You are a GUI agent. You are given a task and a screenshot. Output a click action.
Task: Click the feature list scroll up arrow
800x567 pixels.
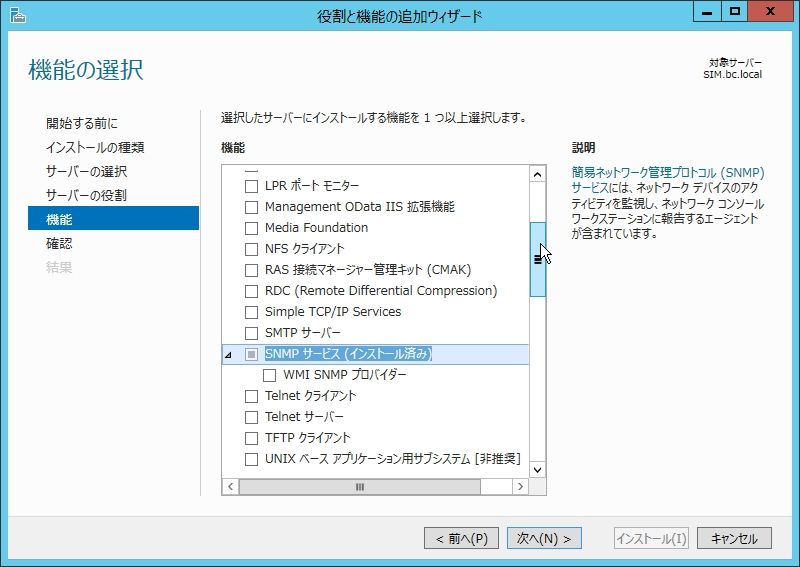[537, 175]
